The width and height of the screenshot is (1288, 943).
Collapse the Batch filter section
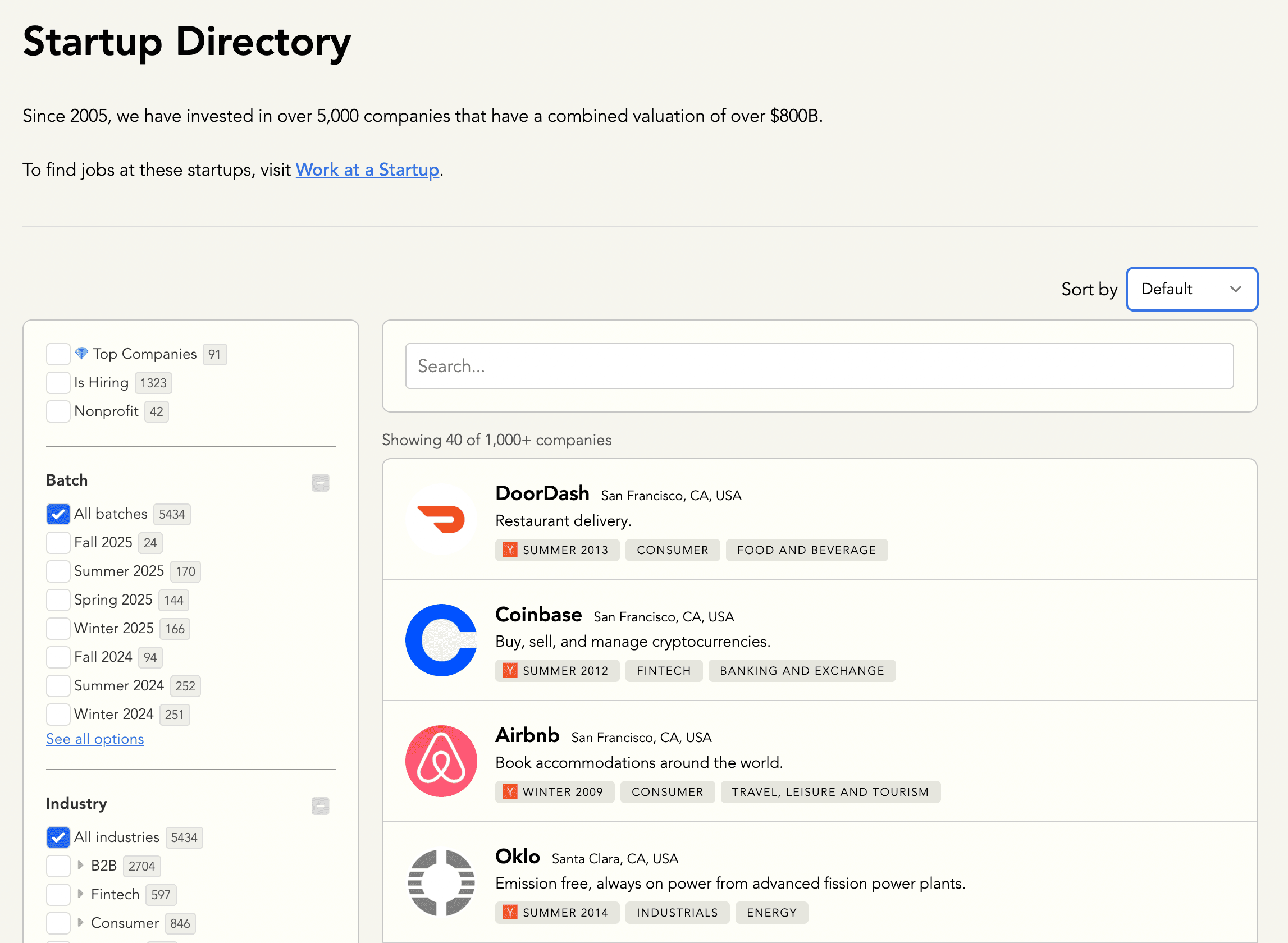319,482
